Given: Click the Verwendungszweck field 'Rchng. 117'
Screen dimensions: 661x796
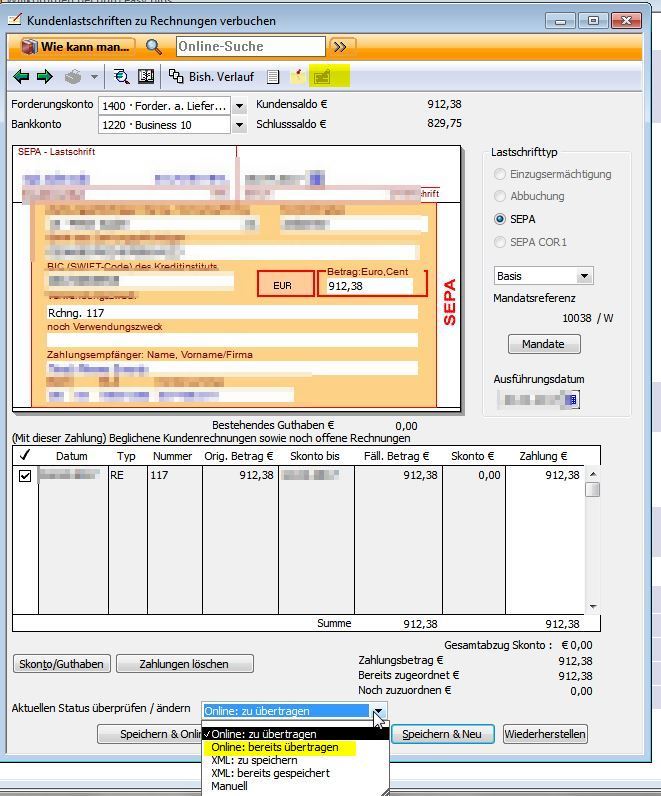Looking at the screenshot, I should point(232,313).
